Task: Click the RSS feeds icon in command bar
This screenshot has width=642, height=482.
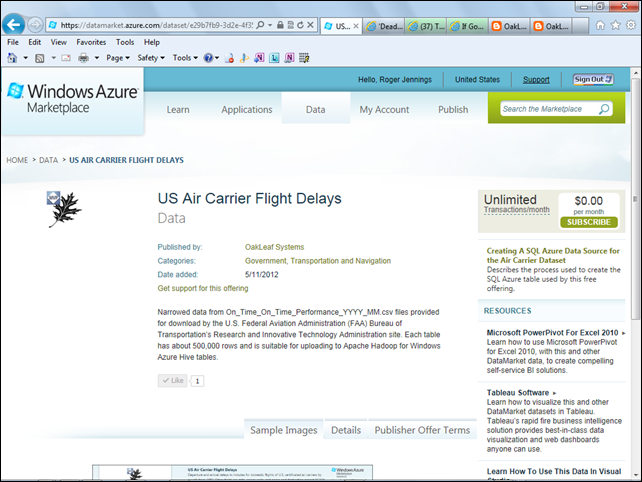Action: tap(40, 58)
